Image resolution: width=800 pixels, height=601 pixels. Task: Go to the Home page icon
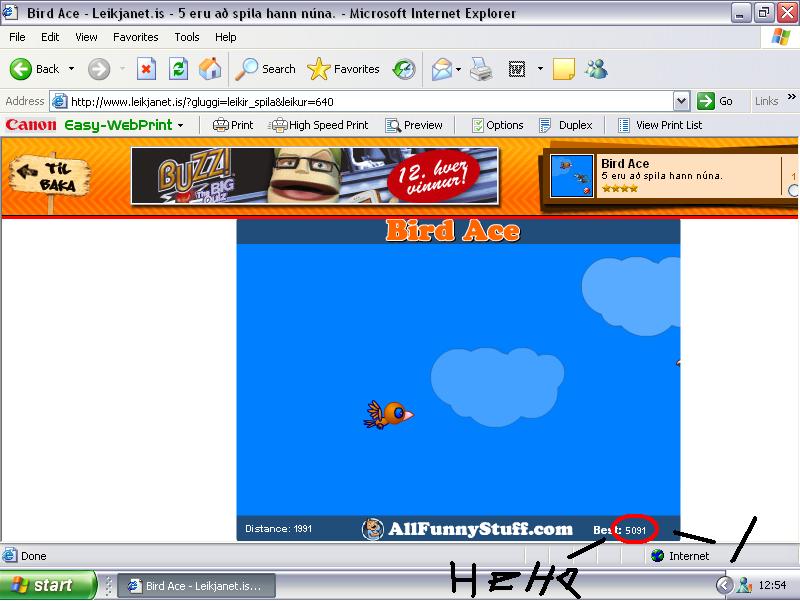pyautogui.click(x=210, y=69)
